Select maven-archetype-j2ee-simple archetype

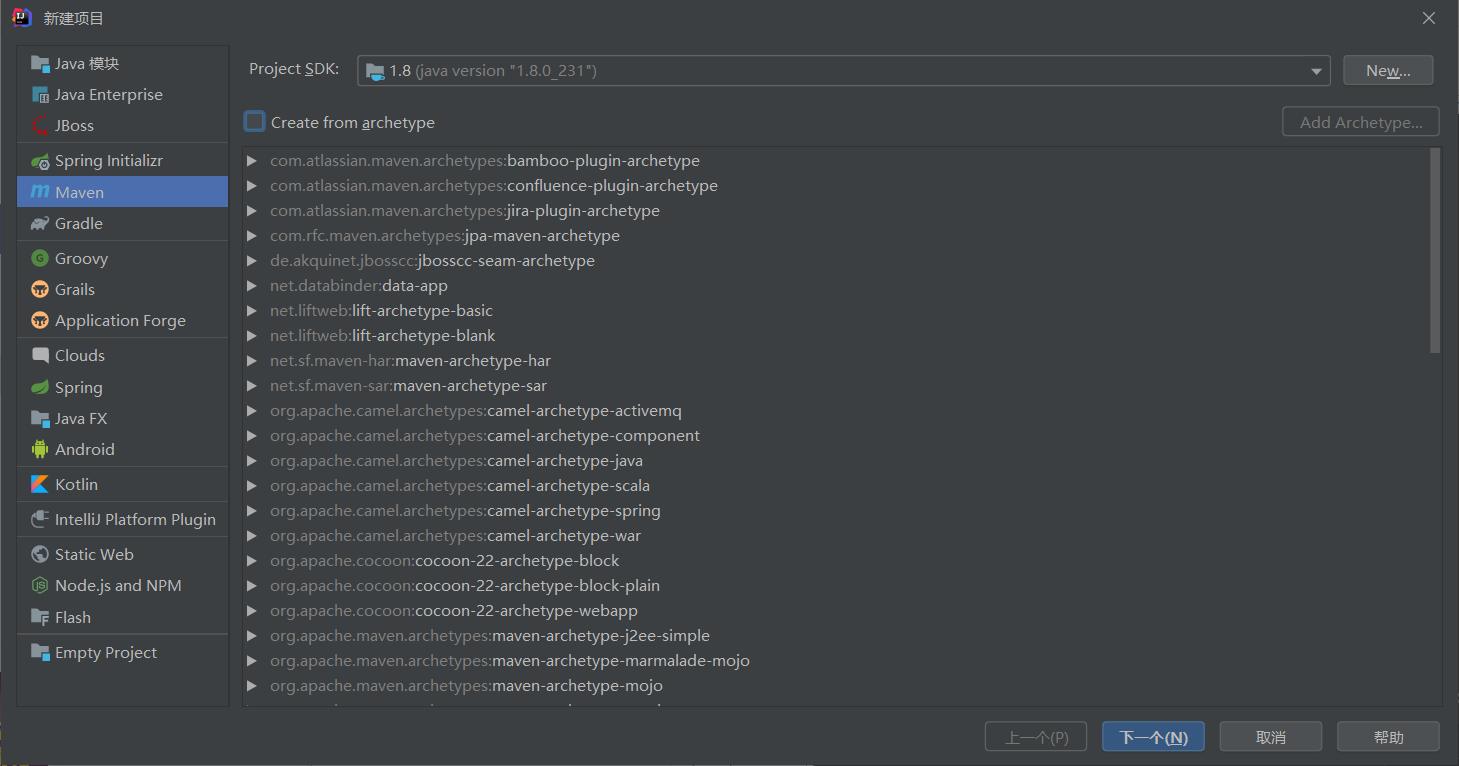click(835, 636)
